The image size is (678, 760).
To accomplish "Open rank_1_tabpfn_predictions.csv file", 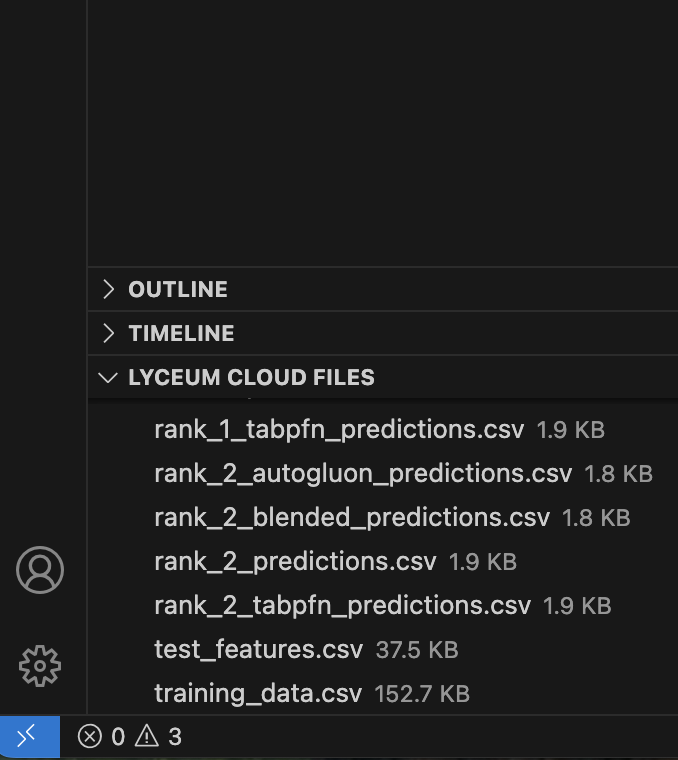I will 339,429.
